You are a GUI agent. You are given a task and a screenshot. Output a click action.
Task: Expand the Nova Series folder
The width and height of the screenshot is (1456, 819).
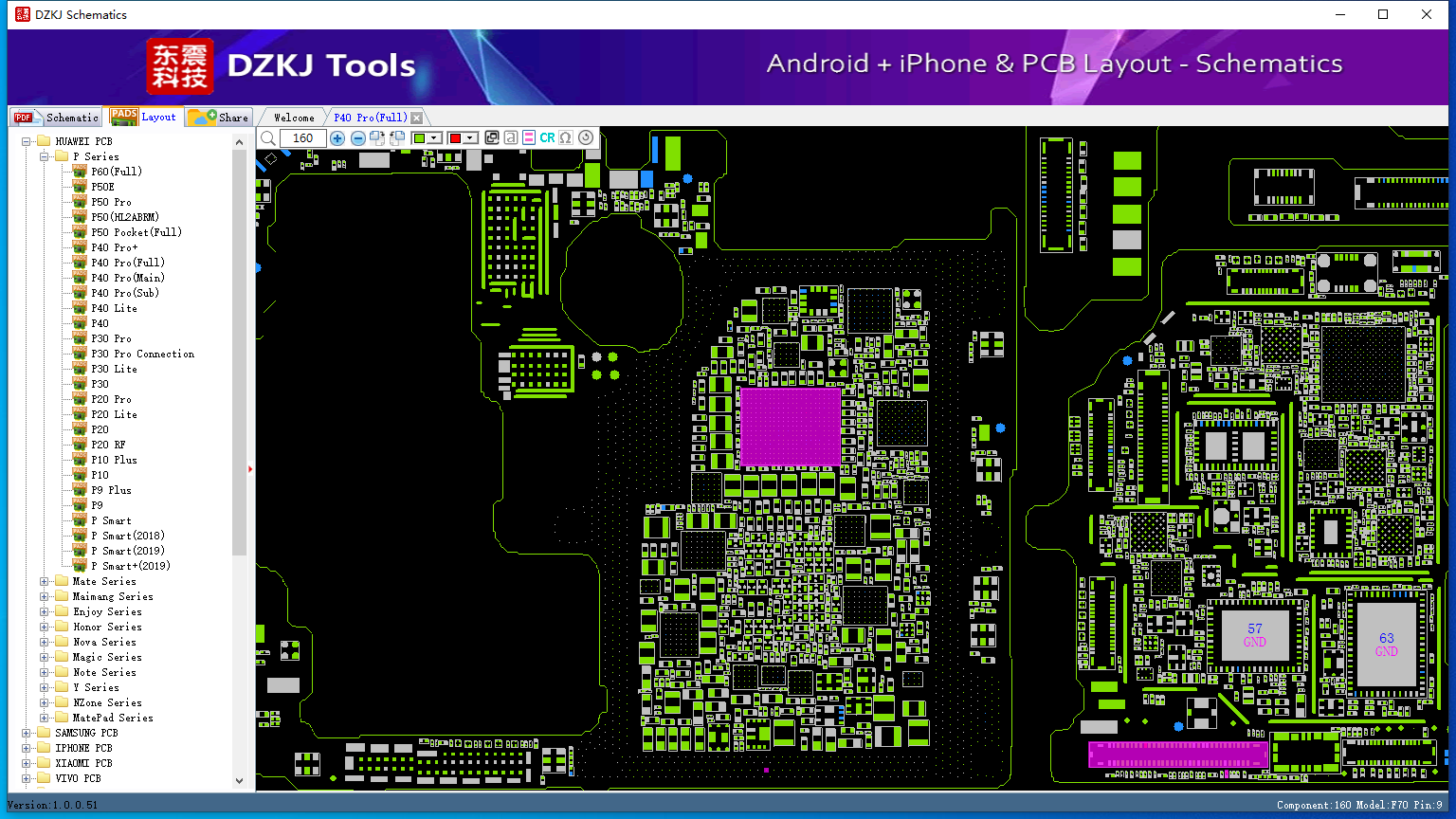click(x=45, y=642)
